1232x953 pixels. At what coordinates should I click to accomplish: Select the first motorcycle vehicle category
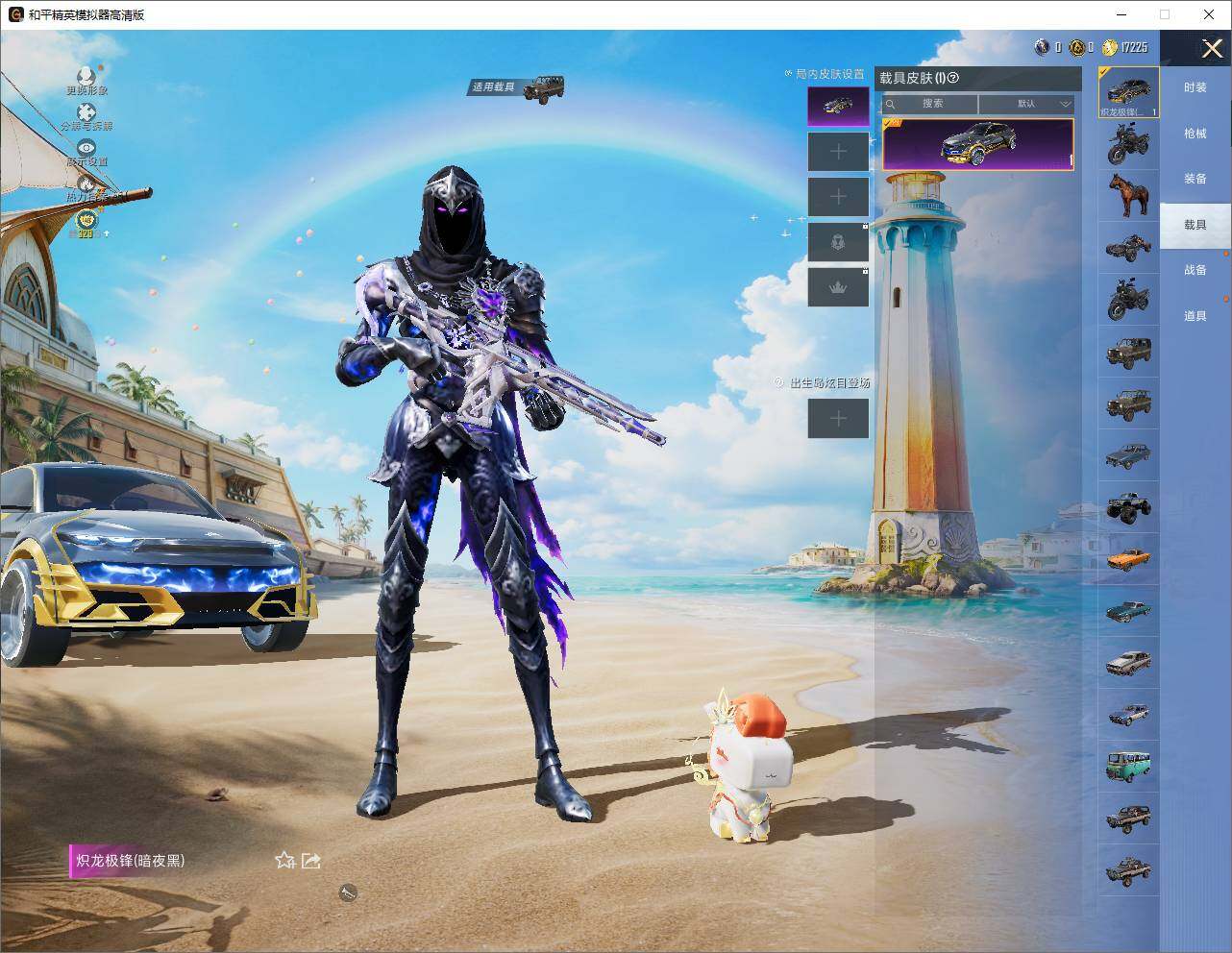[1129, 144]
